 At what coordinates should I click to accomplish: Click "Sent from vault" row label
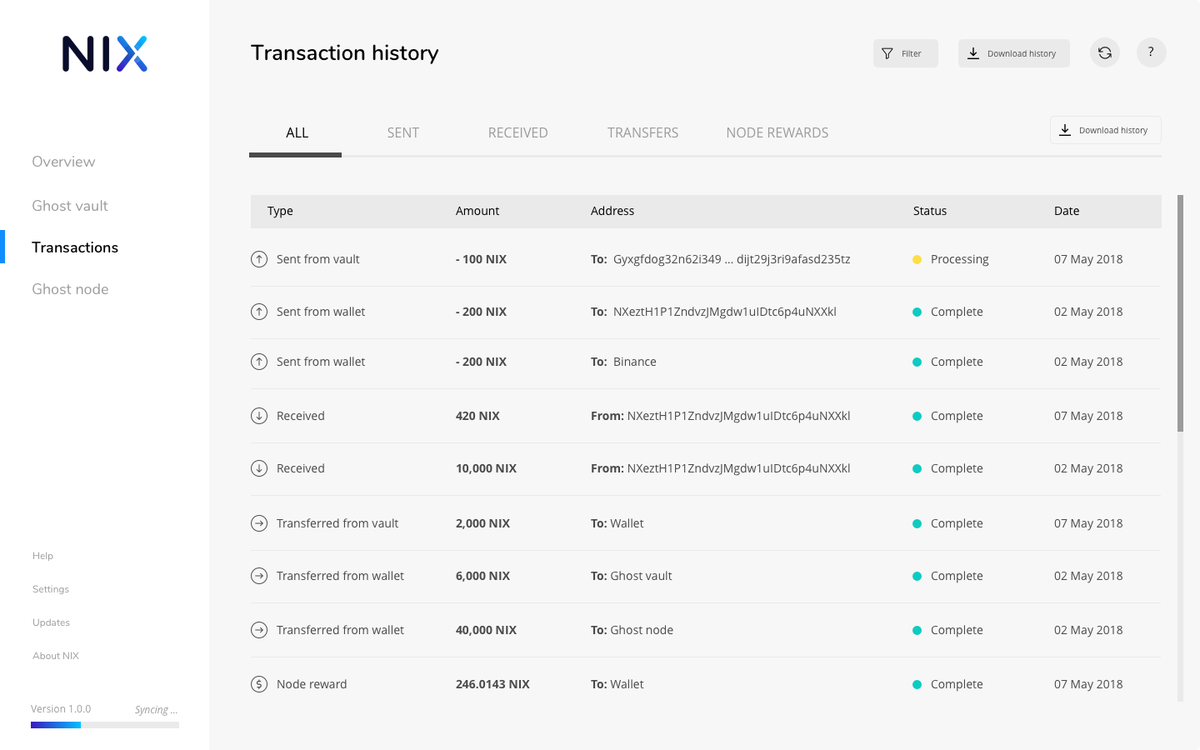(318, 259)
